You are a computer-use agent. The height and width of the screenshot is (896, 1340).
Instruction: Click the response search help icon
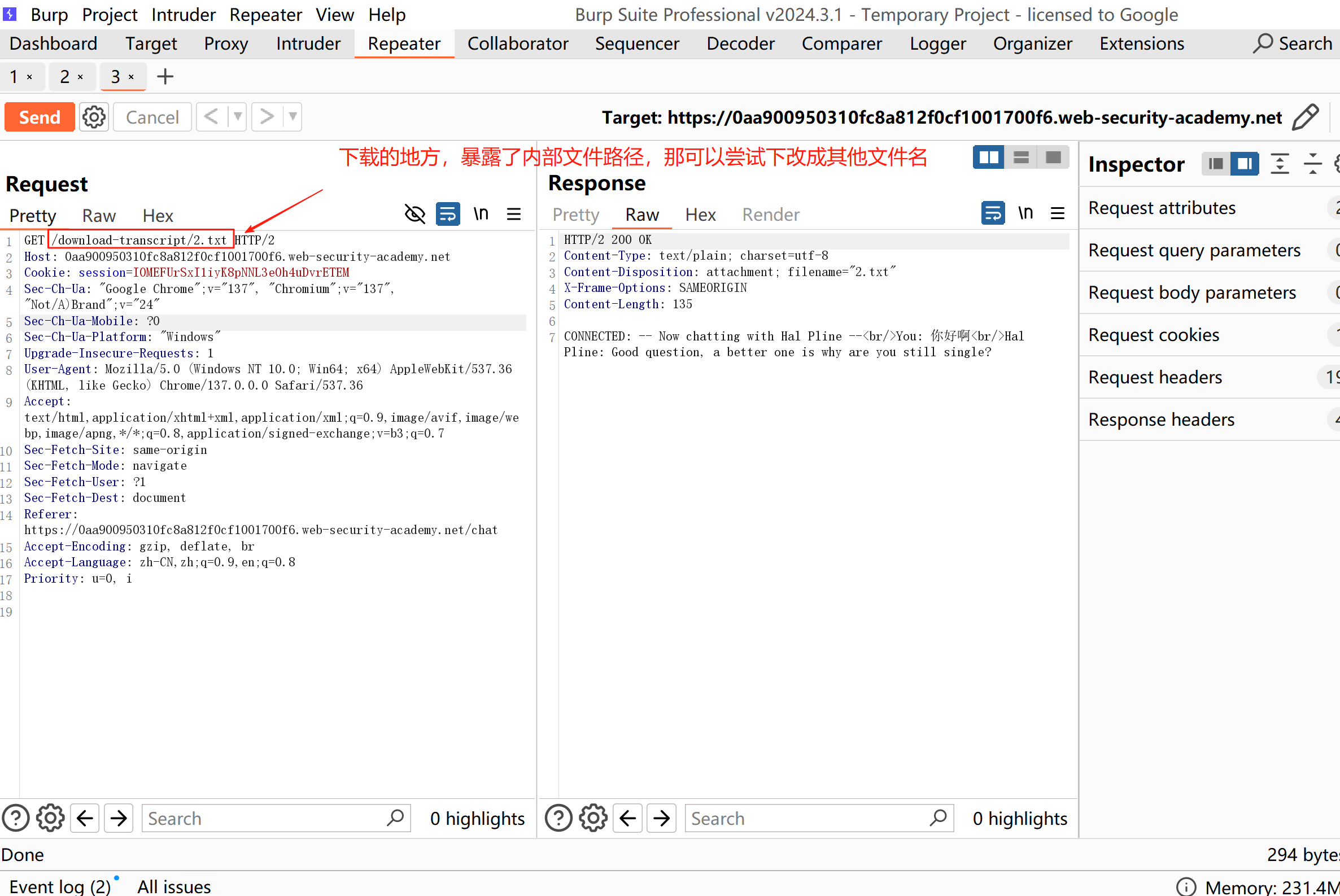click(x=558, y=818)
